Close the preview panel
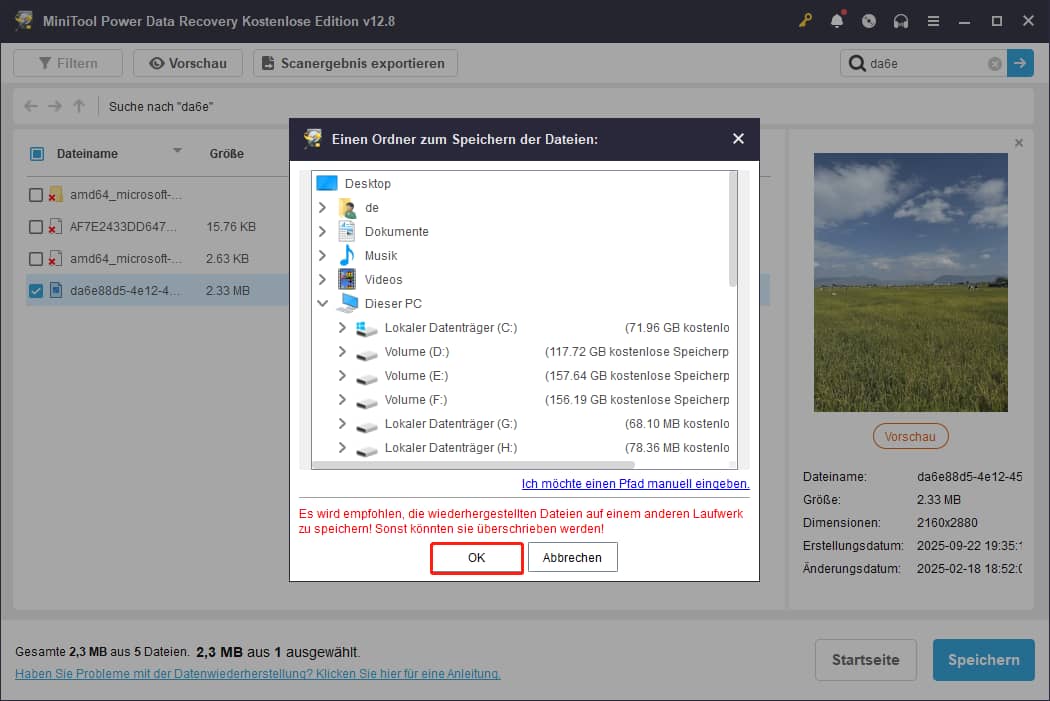Viewport: 1050px width, 701px height. (x=1019, y=143)
